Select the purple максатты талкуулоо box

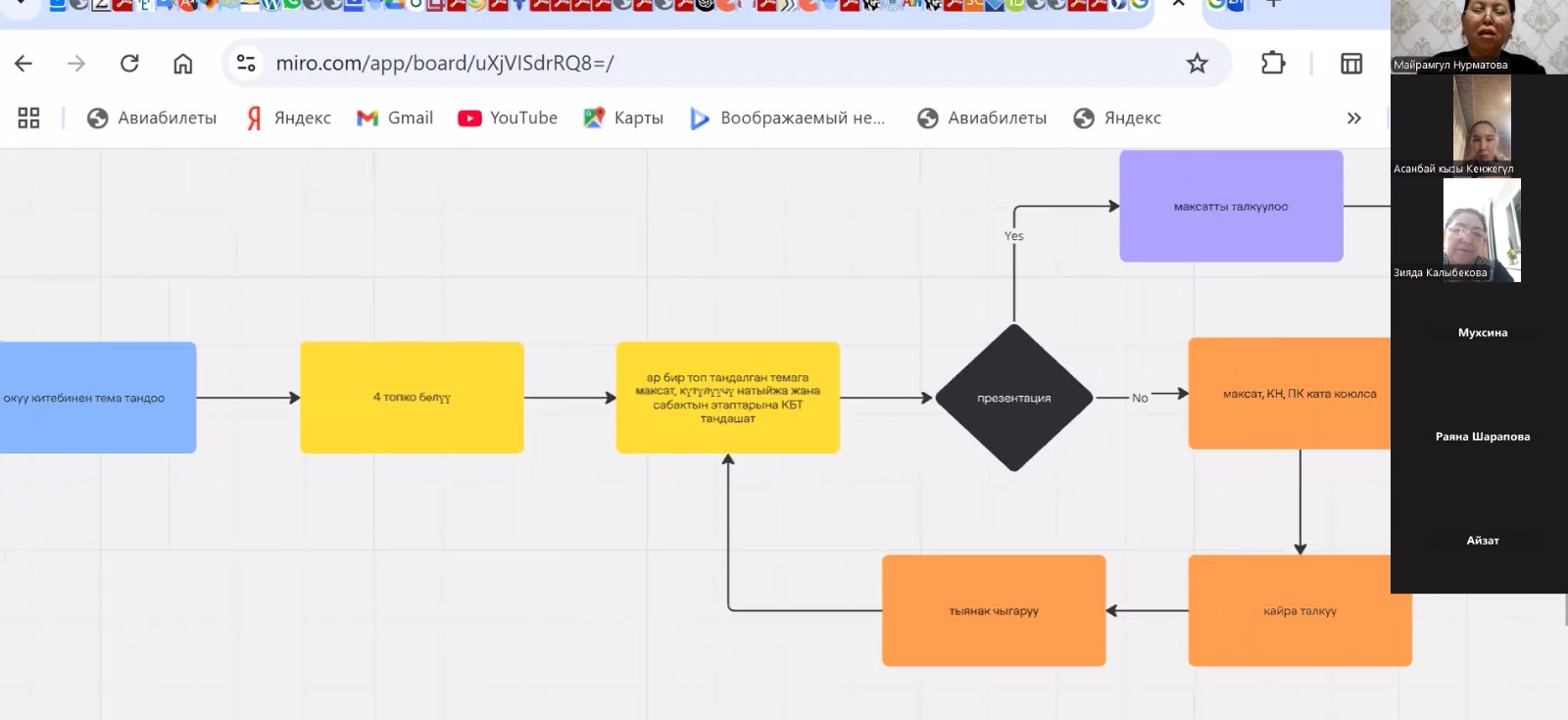coord(1231,207)
